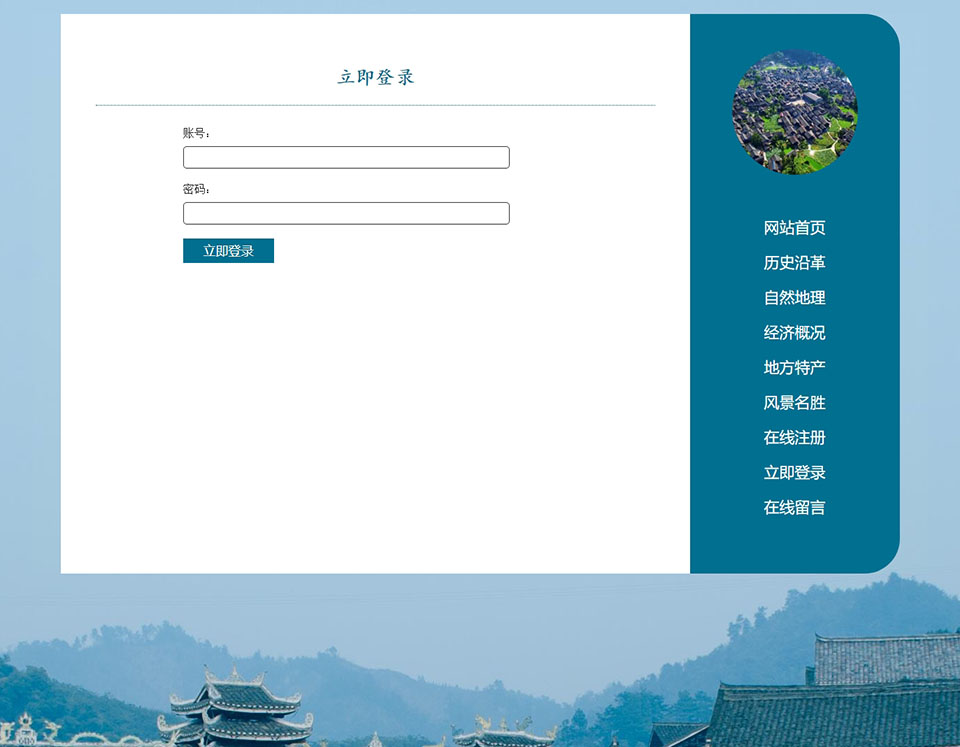Go to 网站首页 in sidebar
Image resolution: width=960 pixels, height=747 pixels.
[x=794, y=228]
